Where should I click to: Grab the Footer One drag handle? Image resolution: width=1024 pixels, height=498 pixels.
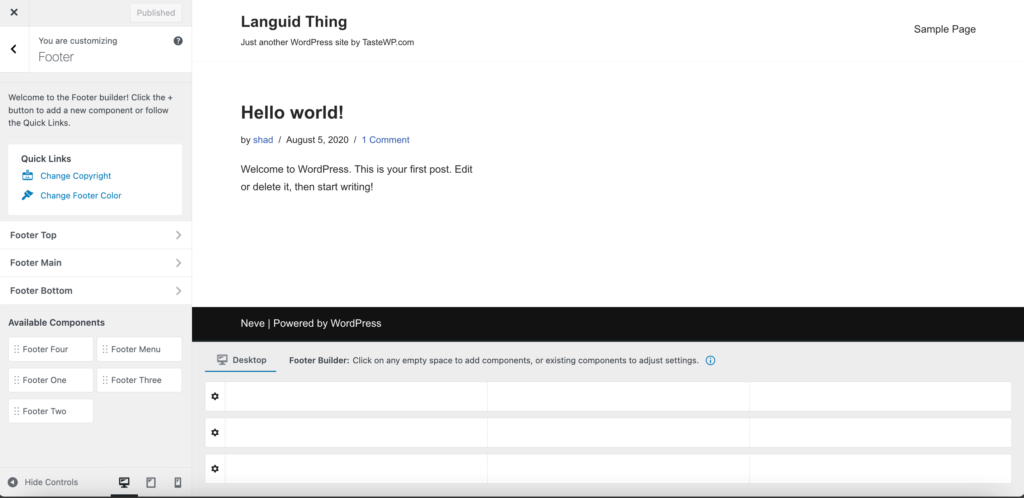pyautogui.click(x=16, y=380)
